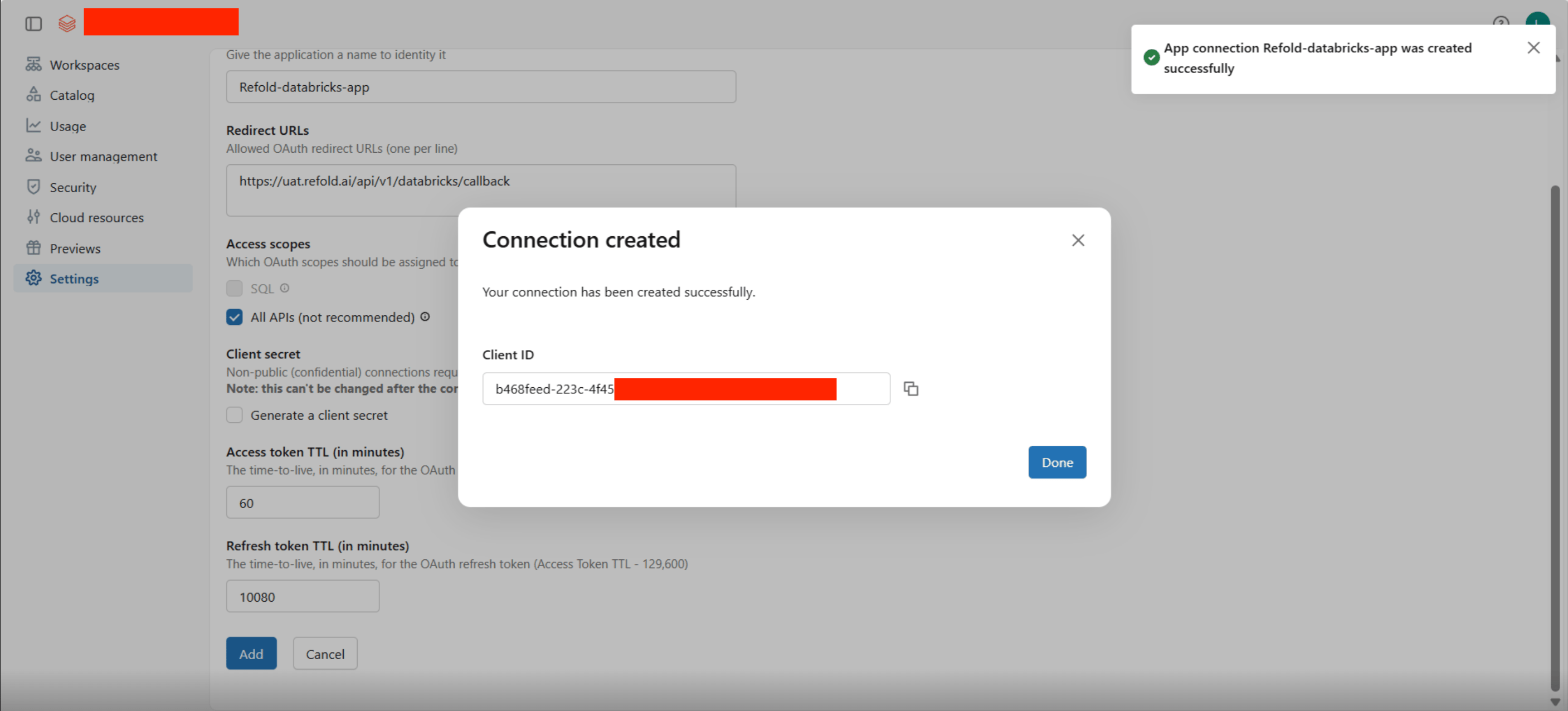This screenshot has height=711, width=1568.
Task: Click the Redirect URLs text area
Action: click(481, 190)
